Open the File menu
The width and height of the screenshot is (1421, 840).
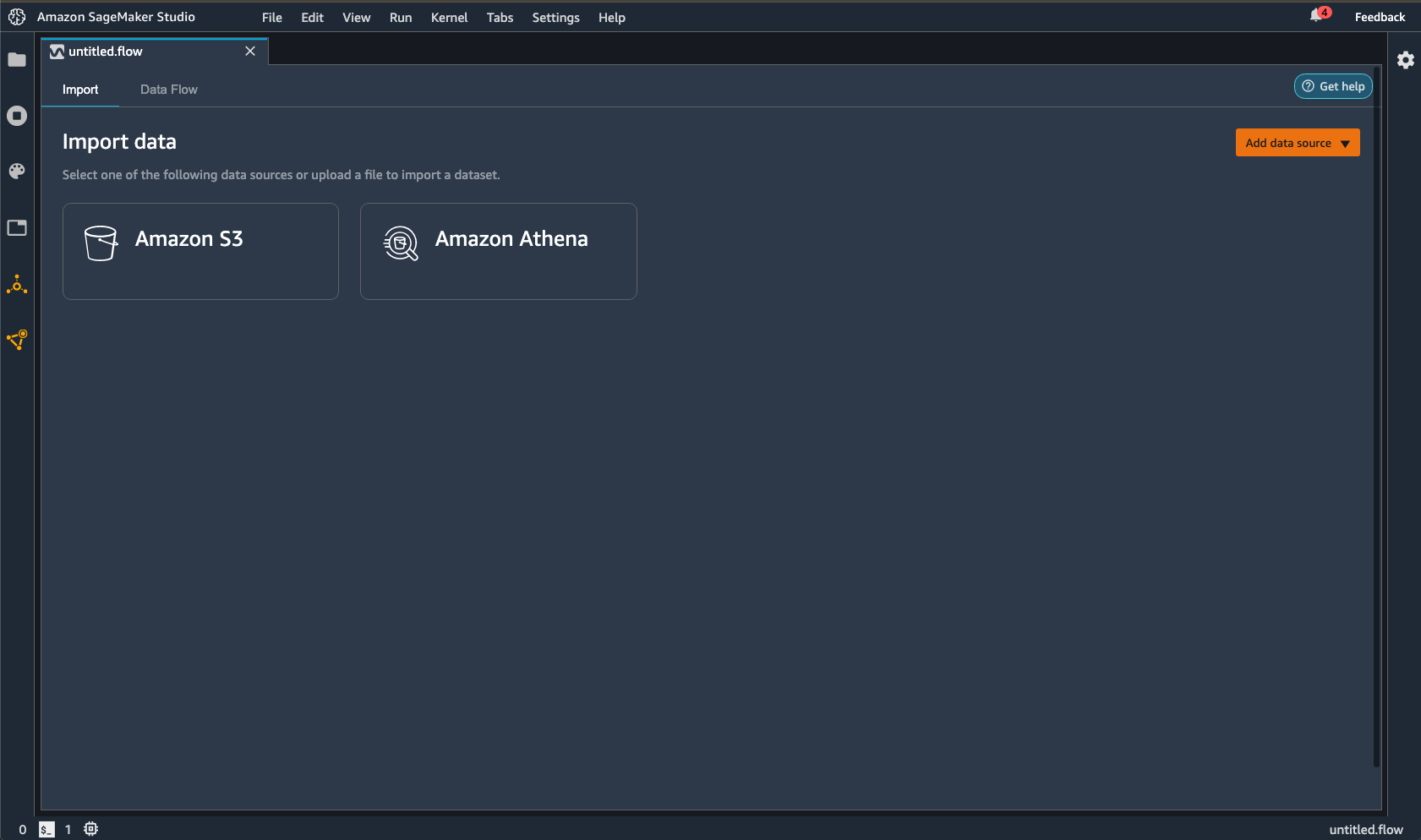[x=271, y=17]
